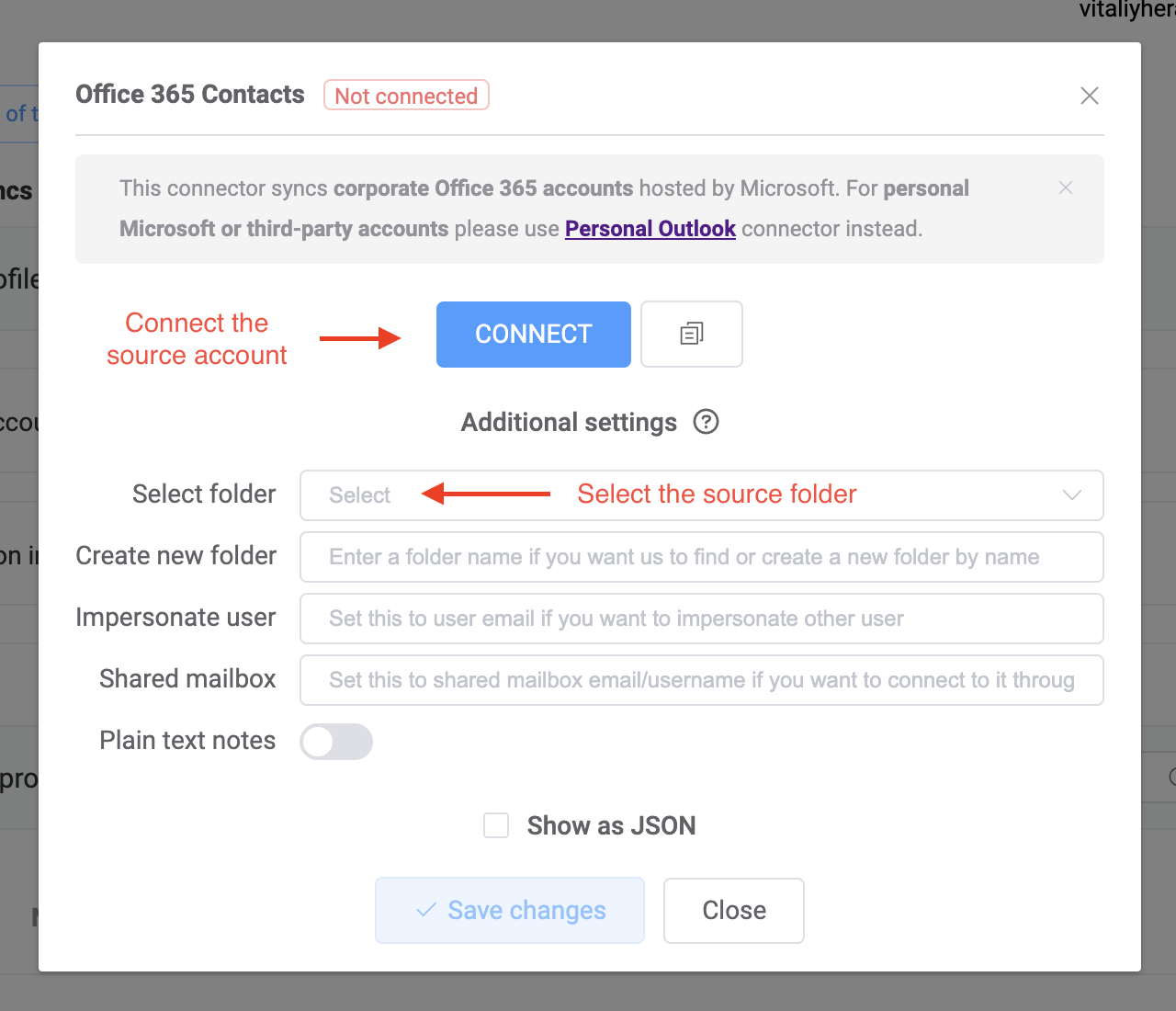
Task: Click the Office 365 Contacts dialog title
Action: [x=189, y=94]
